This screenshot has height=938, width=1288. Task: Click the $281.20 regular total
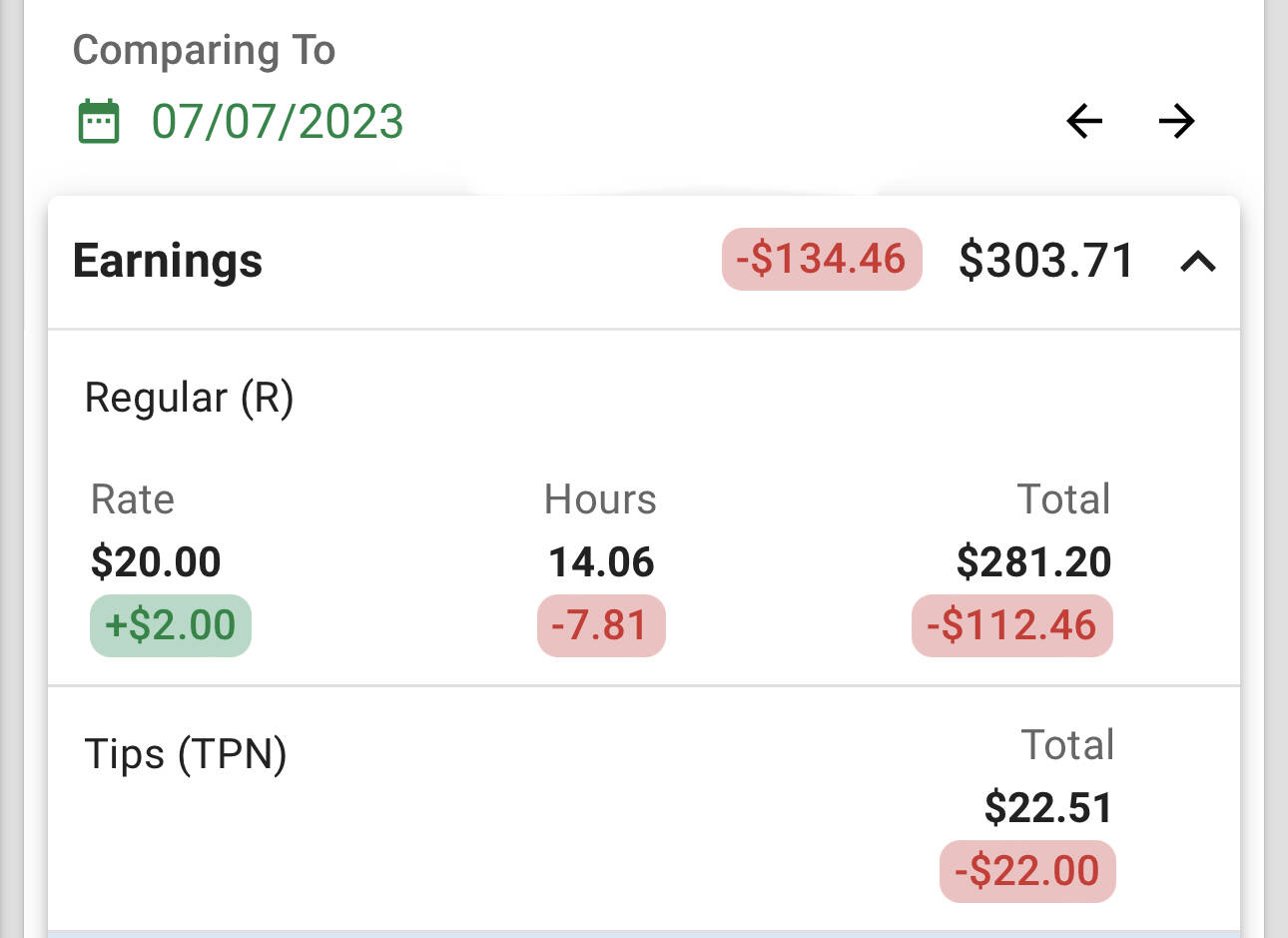click(x=1033, y=561)
